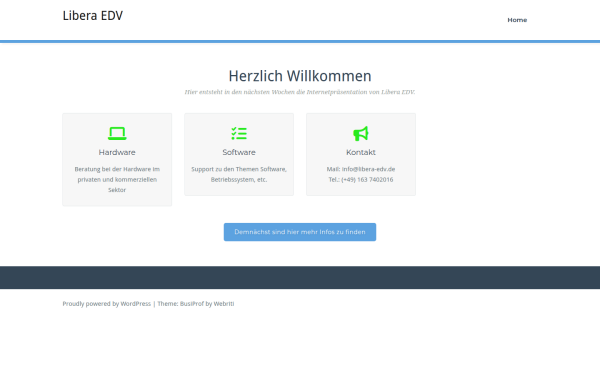600x375 pixels.
Task: Open the Kontakt heading
Action: pyautogui.click(x=361, y=152)
